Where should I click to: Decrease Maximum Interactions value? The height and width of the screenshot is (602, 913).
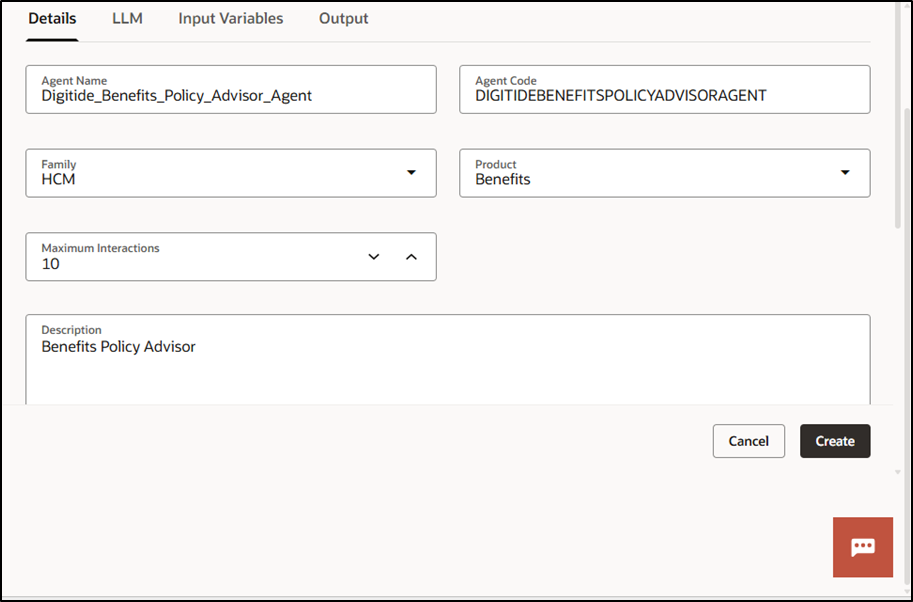374,257
